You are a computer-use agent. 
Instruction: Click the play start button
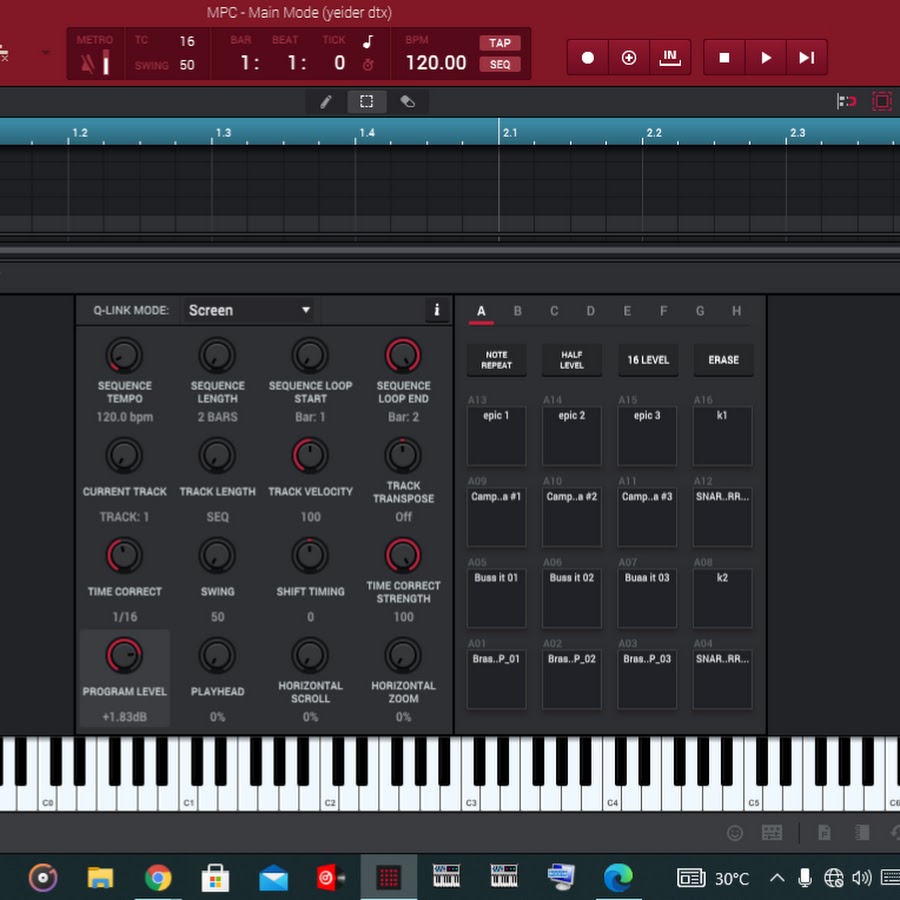coord(806,58)
